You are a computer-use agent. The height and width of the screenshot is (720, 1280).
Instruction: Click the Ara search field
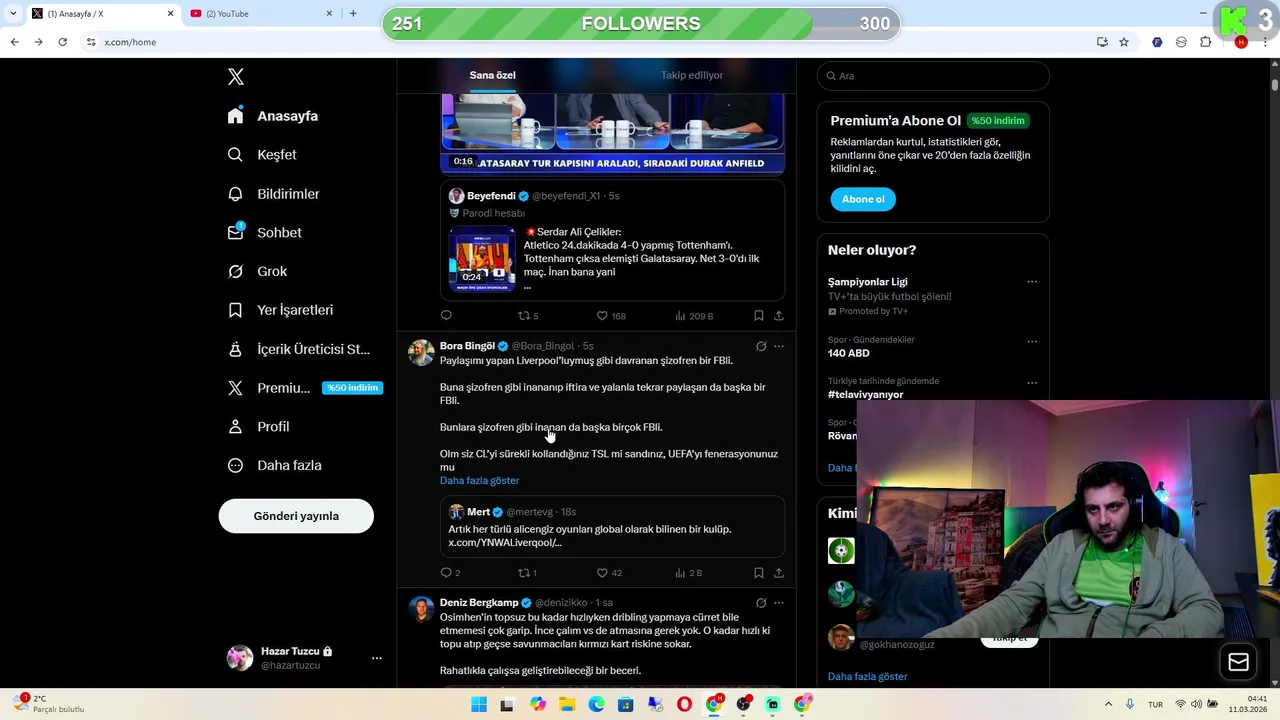point(933,76)
